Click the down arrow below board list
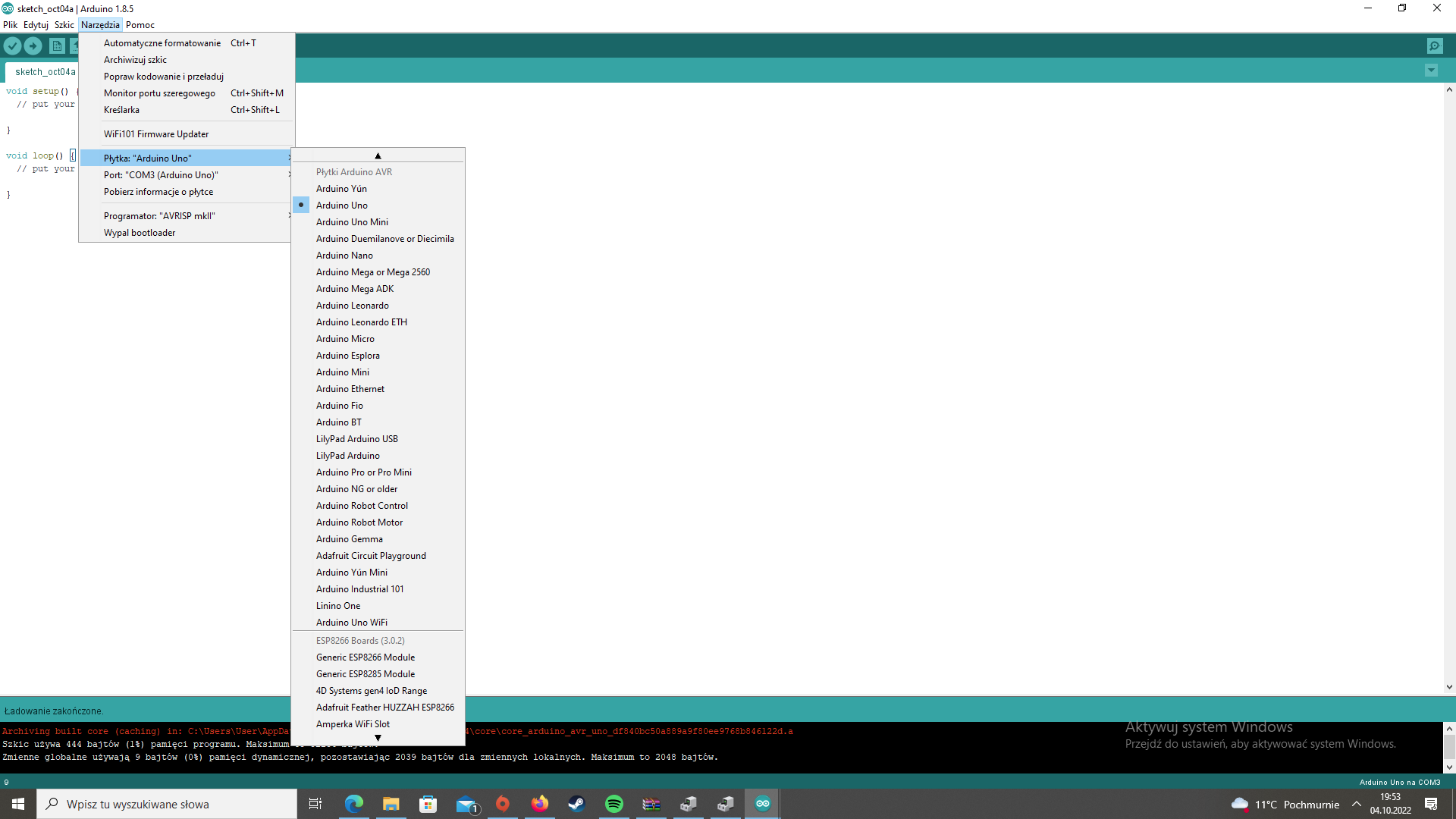The height and width of the screenshot is (819, 1456). 378,738
